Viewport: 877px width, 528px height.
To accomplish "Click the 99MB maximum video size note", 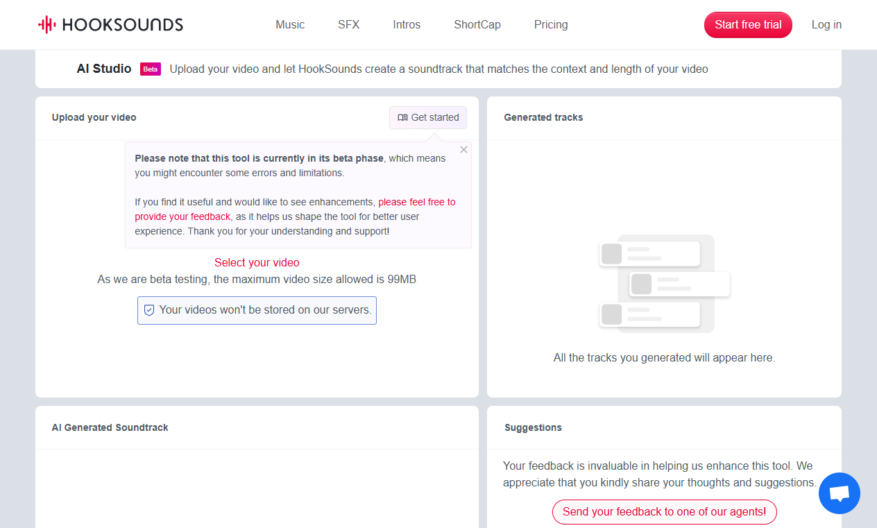I will tap(257, 279).
